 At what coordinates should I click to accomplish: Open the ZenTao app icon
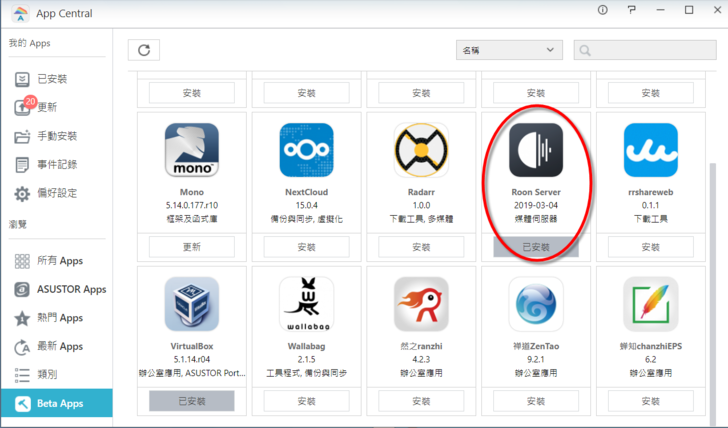(x=536, y=304)
